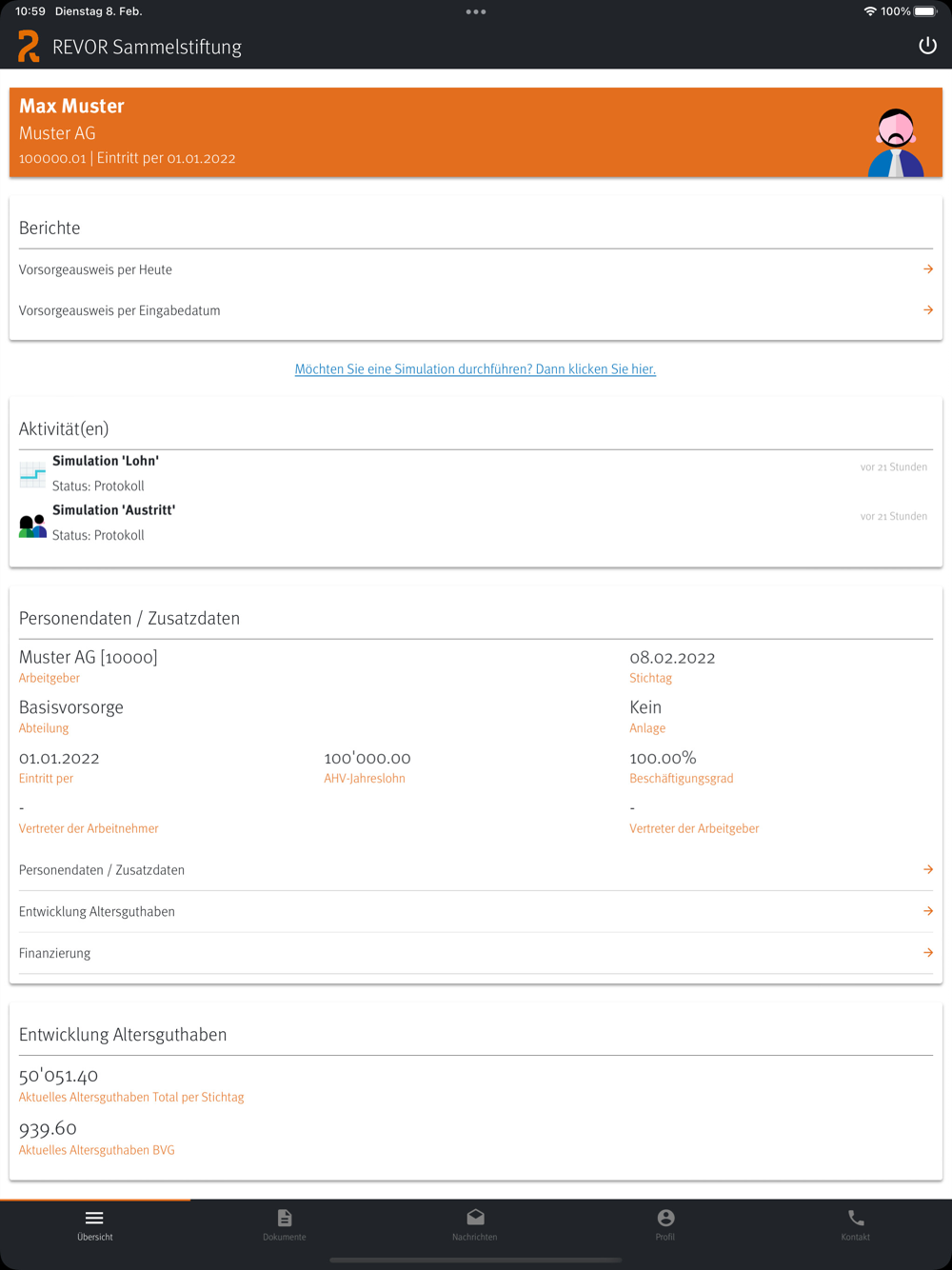Tap the Vertreter der Arbeitgeber label

click(x=694, y=828)
